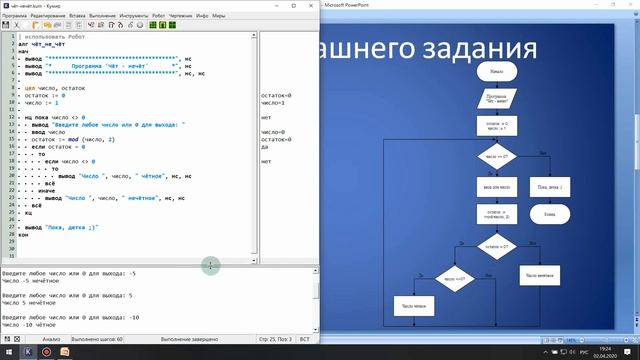Click the green Robot remote control icon
The image size is (640, 360).
point(162,25)
